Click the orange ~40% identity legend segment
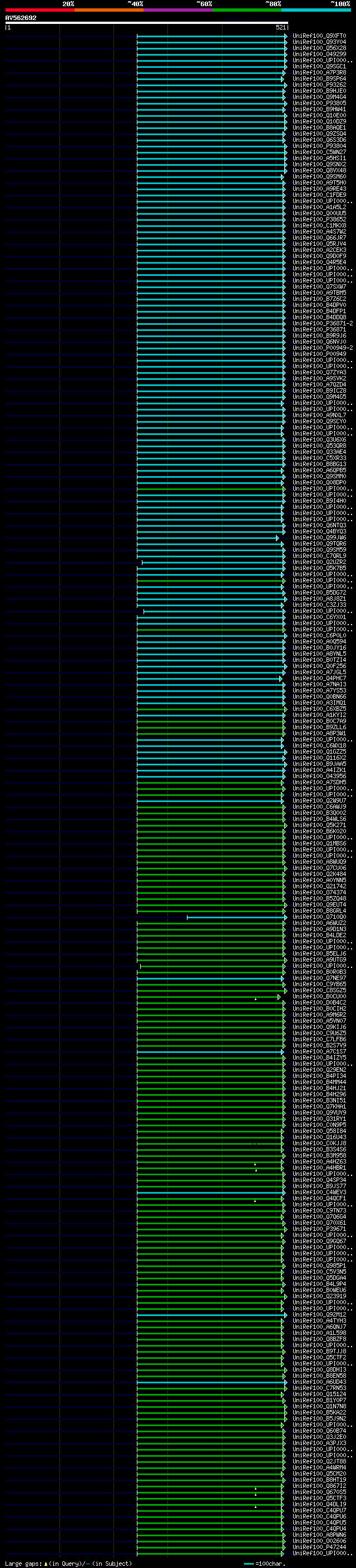356x1568 pixels. pyautogui.click(x=109, y=10)
